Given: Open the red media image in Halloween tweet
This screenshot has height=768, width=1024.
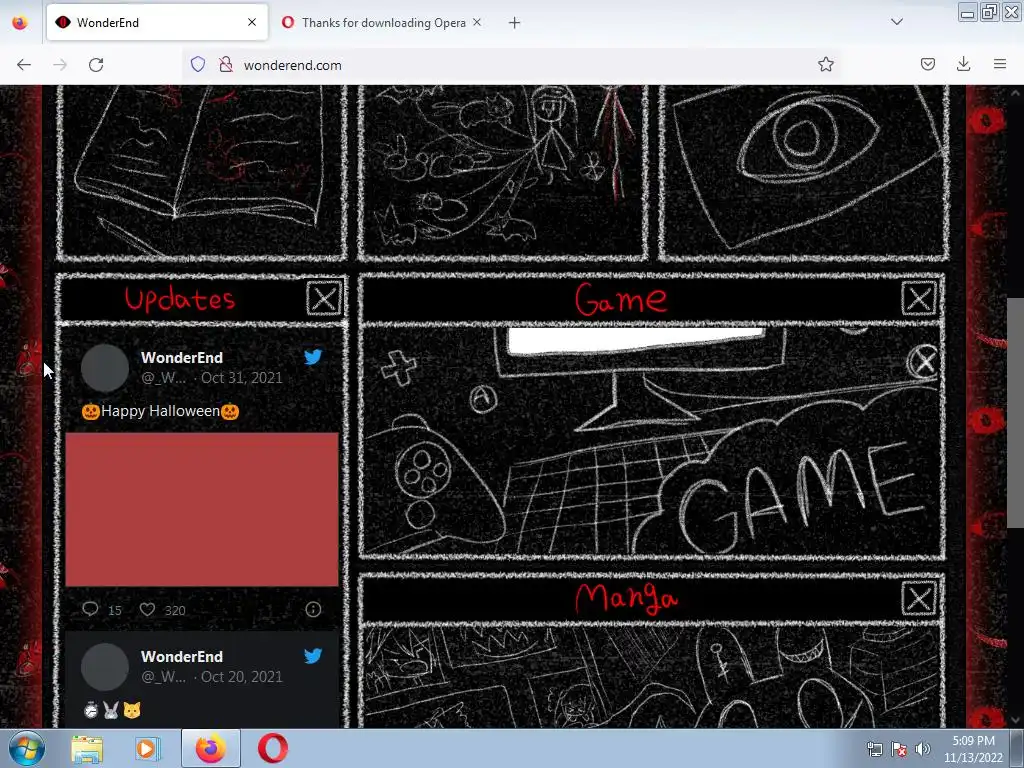Looking at the screenshot, I should (x=202, y=509).
